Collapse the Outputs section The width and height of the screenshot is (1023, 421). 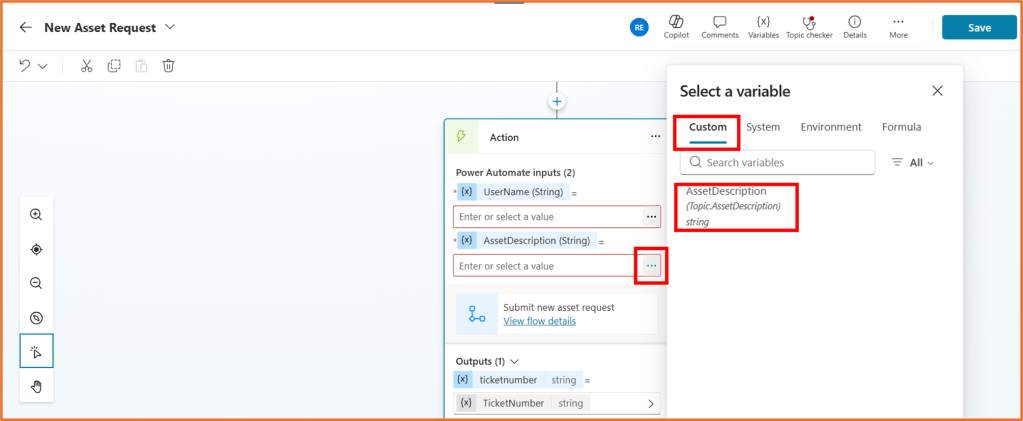pos(514,361)
